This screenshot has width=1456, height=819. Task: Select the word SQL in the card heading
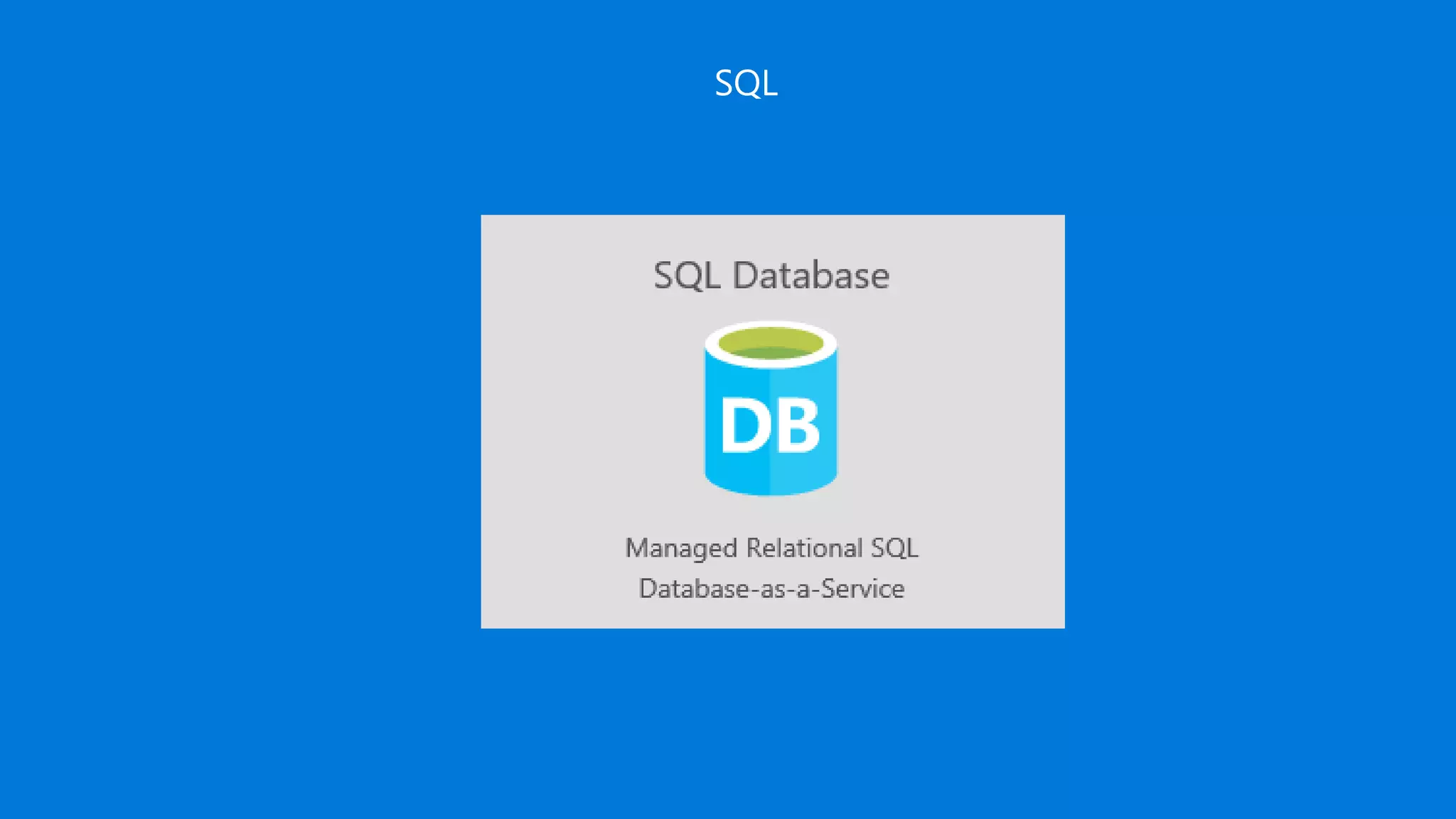tap(687, 276)
